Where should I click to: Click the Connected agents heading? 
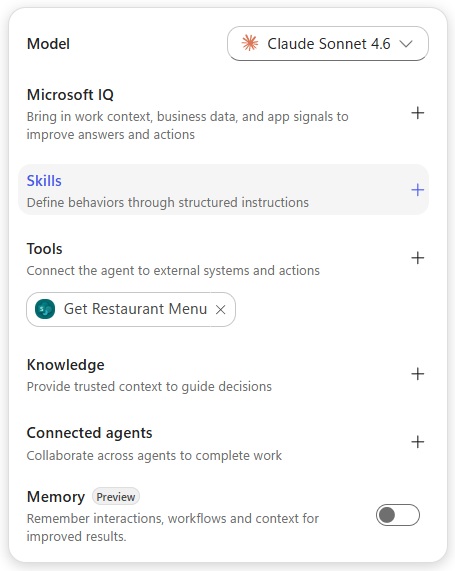point(89,433)
